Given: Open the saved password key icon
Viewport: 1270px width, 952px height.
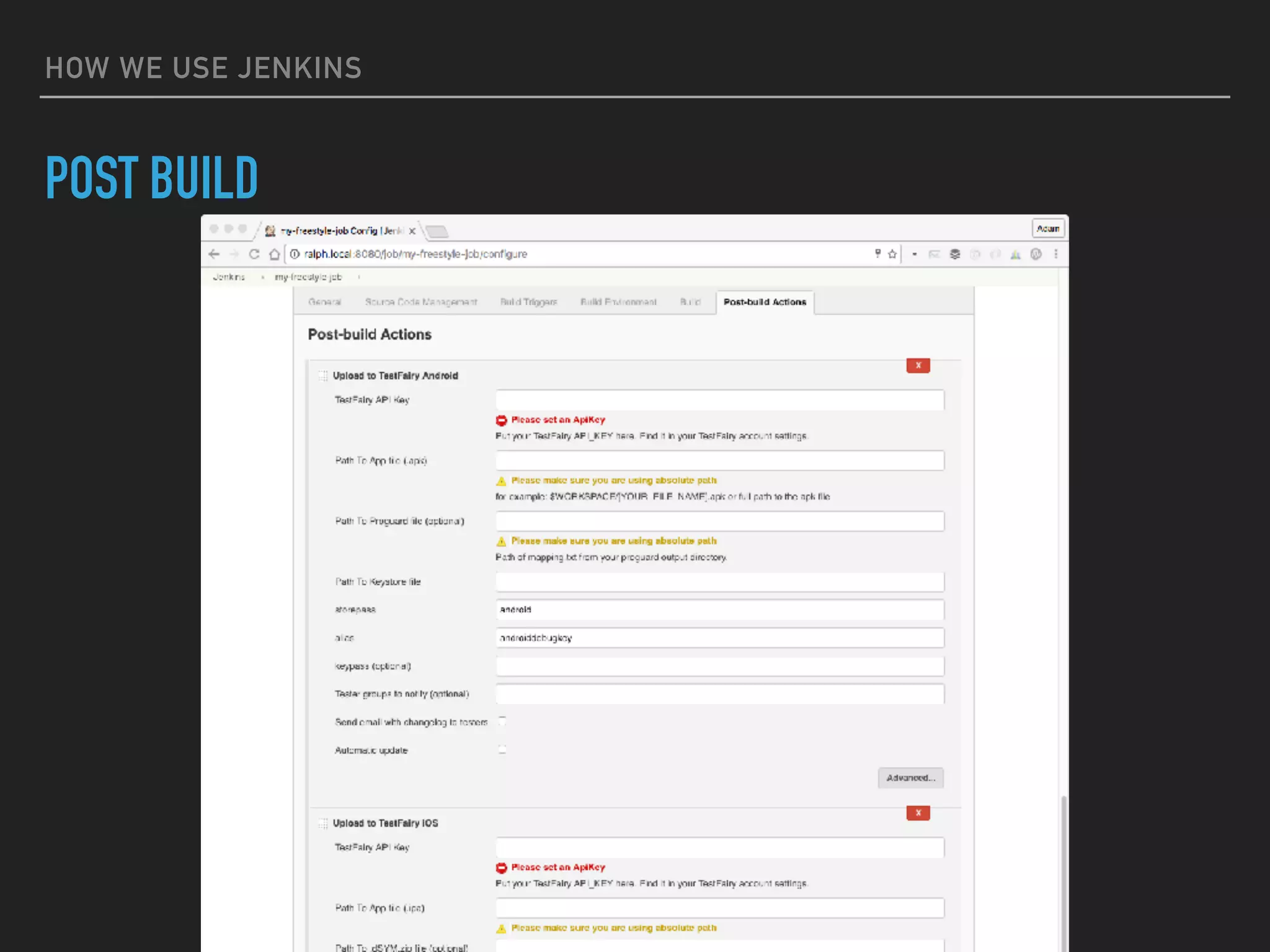Looking at the screenshot, I should tap(877, 253).
